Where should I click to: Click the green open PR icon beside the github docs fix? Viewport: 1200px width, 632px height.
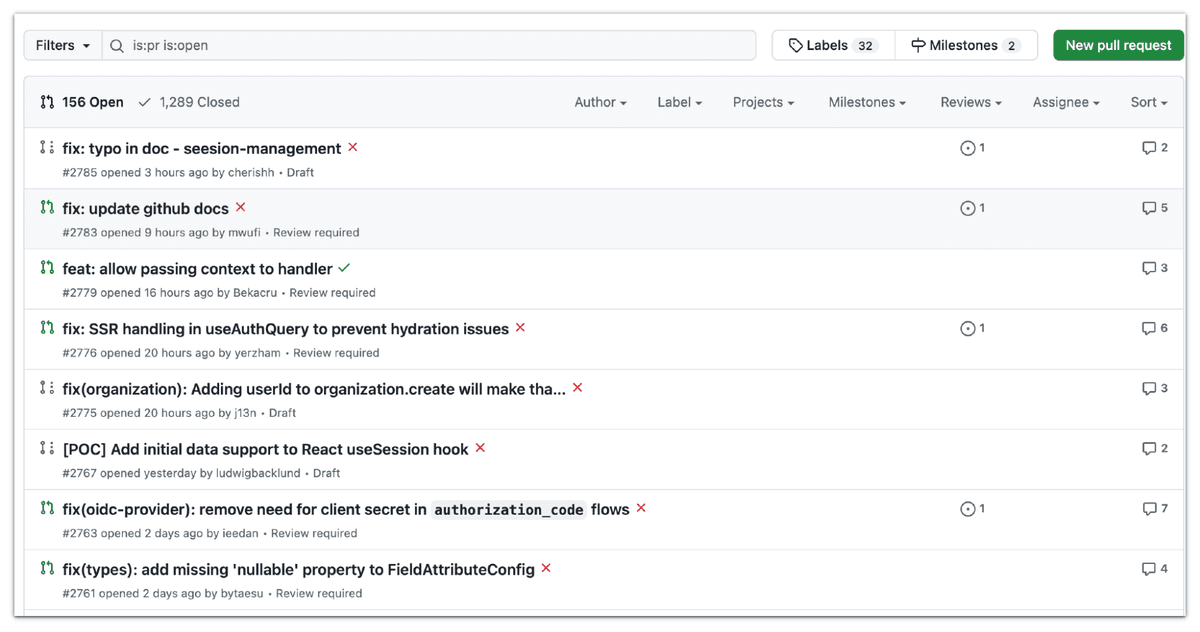click(46, 208)
